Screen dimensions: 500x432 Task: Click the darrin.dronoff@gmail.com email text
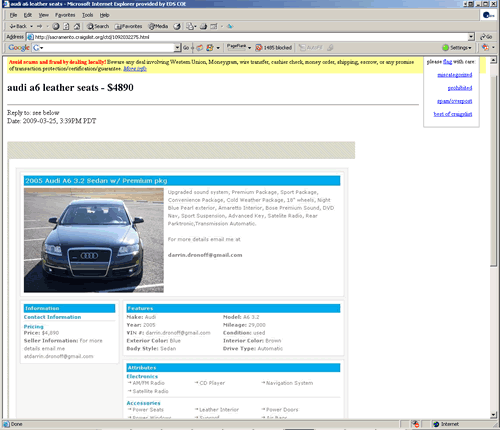click(x=205, y=255)
